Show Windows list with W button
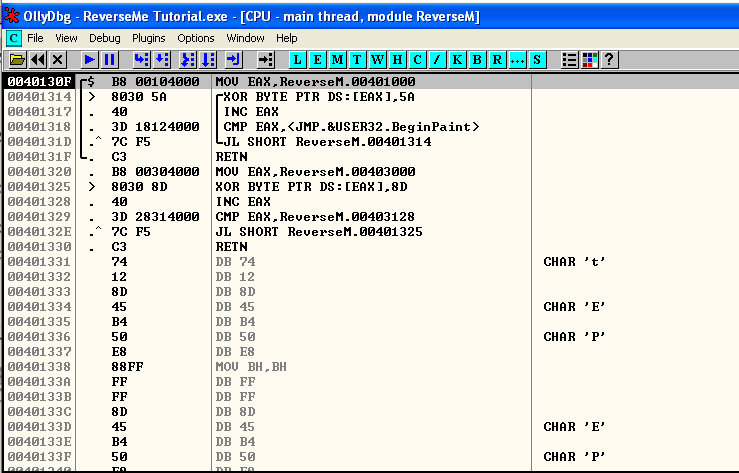Screen dimensions: 739x473 tap(378, 60)
